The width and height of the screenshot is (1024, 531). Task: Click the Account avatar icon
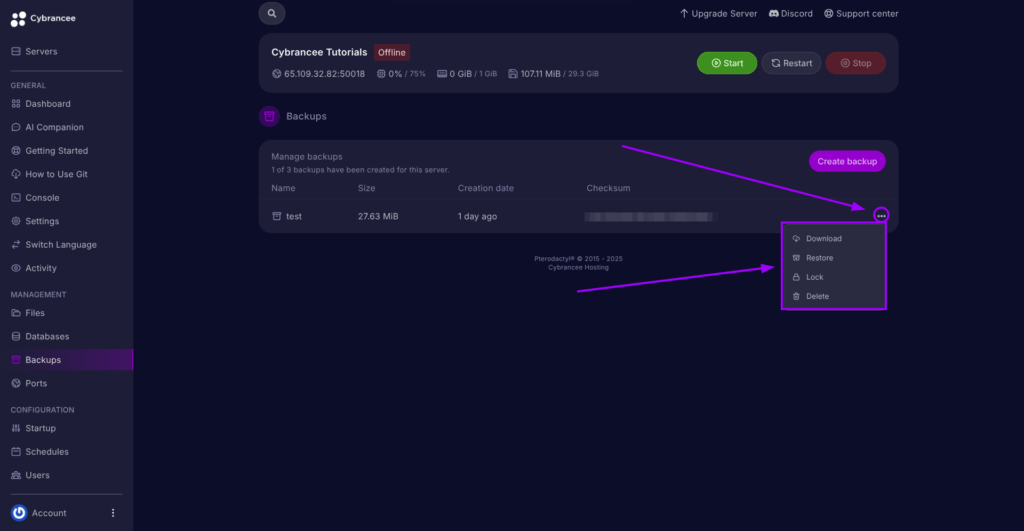click(19, 513)
